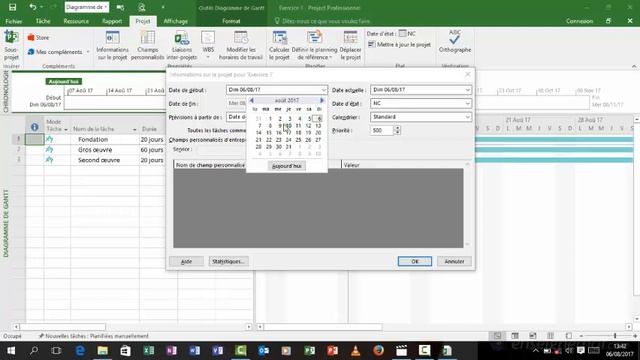Expand the Date actuelle dropdown
The width and height of the screenshot is (640, 360).
click(467, 90)
